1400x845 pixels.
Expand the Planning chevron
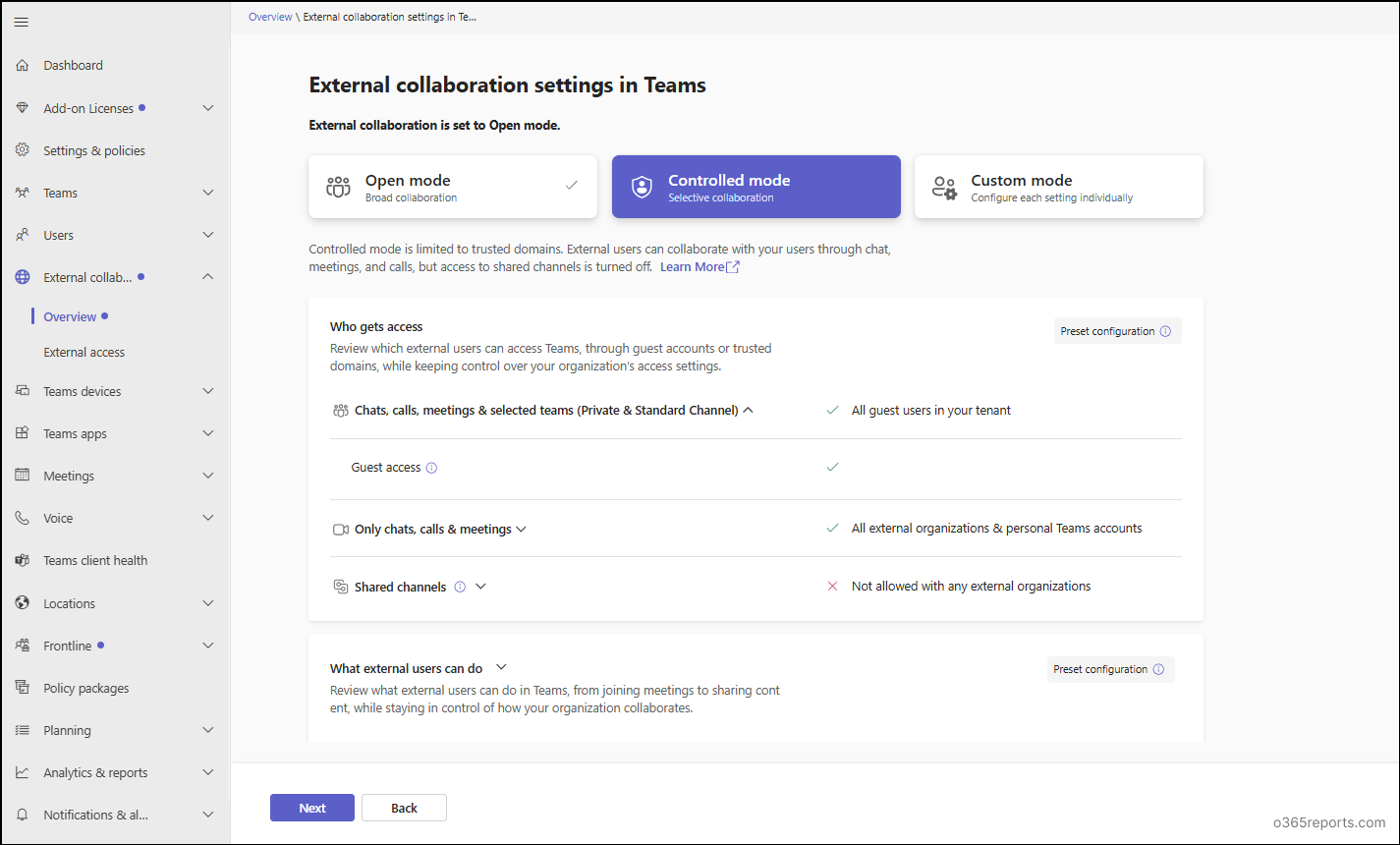click(208, 730)
